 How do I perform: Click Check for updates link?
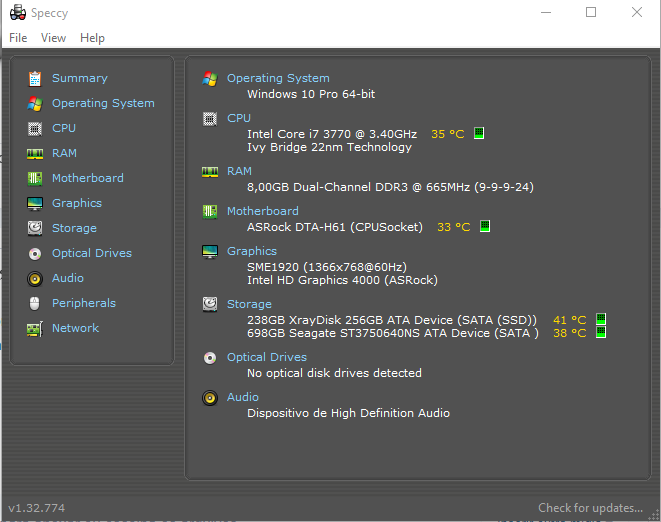(590, 508)
